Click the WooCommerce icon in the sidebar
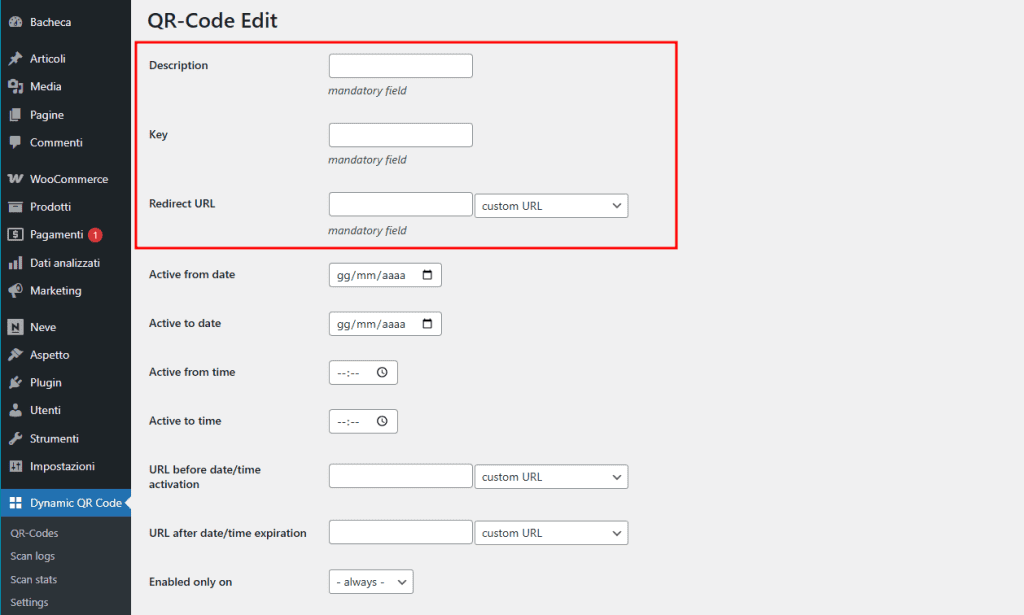Image resolution: width=1024 pixels, height=615 pixels. [15, 178]
